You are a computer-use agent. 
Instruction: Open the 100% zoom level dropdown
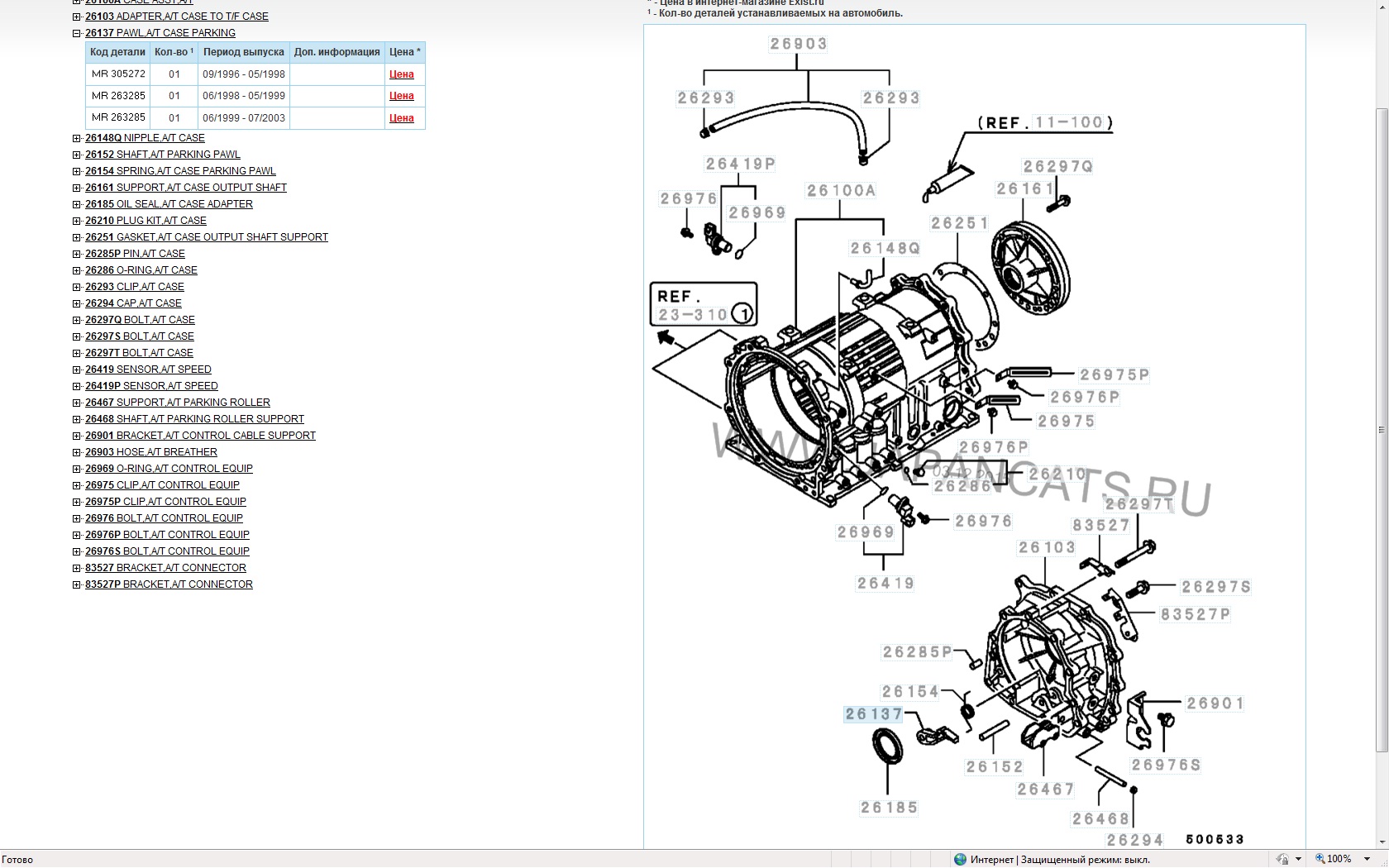coord(1368,859)
